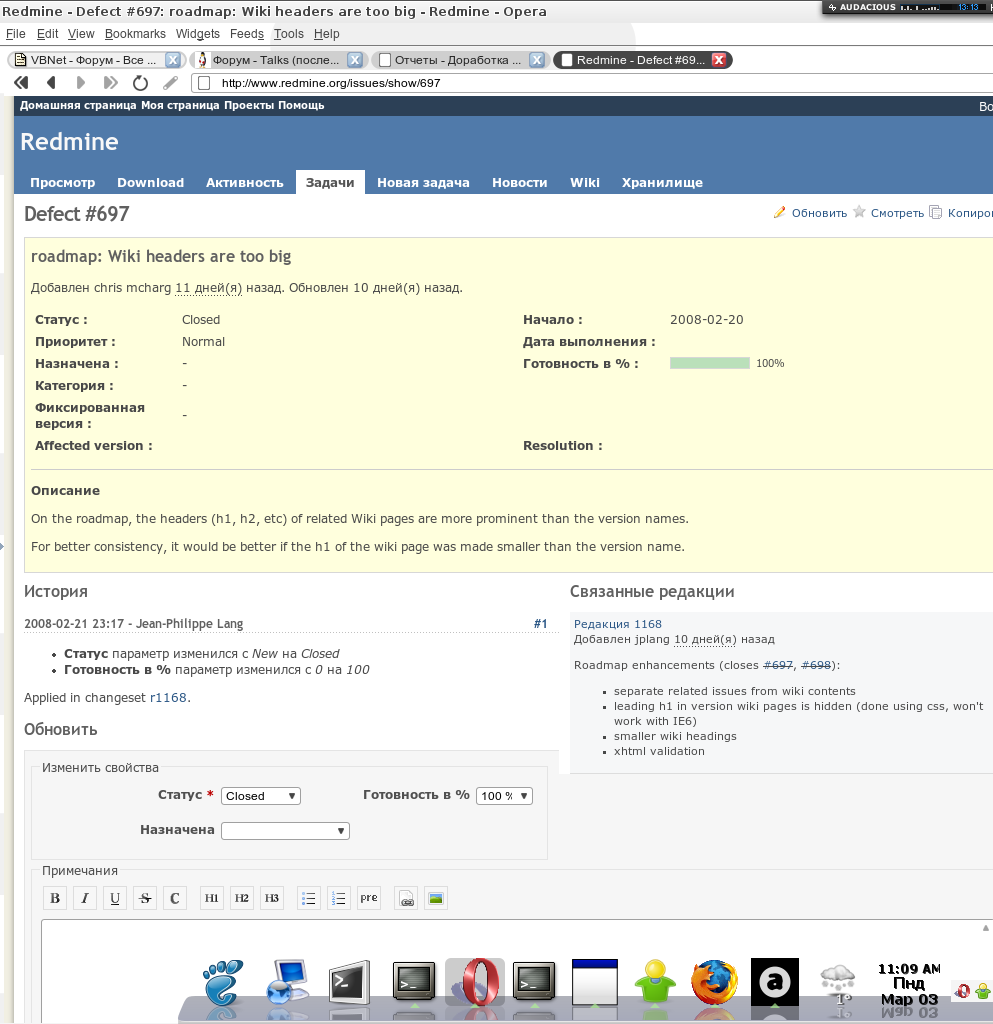The width and height of the screenshot is (993, 1024).
Task: Insert wiki page link
Action: tap(406, 898)
